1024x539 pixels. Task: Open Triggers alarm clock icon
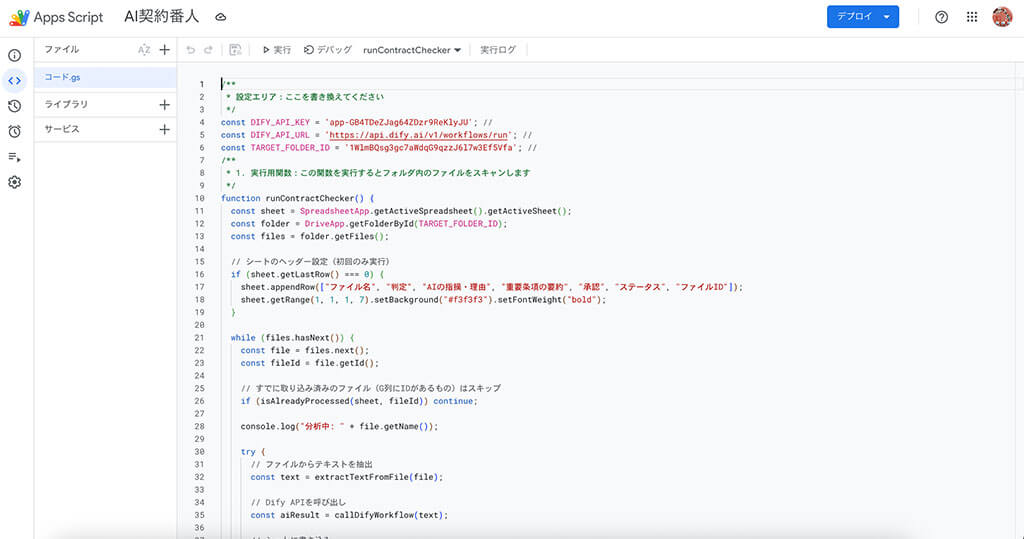pos(14,131)
